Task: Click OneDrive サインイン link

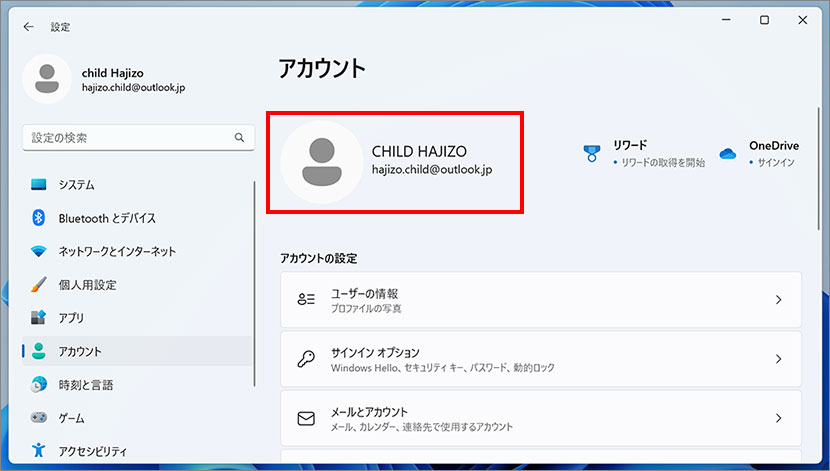Action: coord(775,163)
